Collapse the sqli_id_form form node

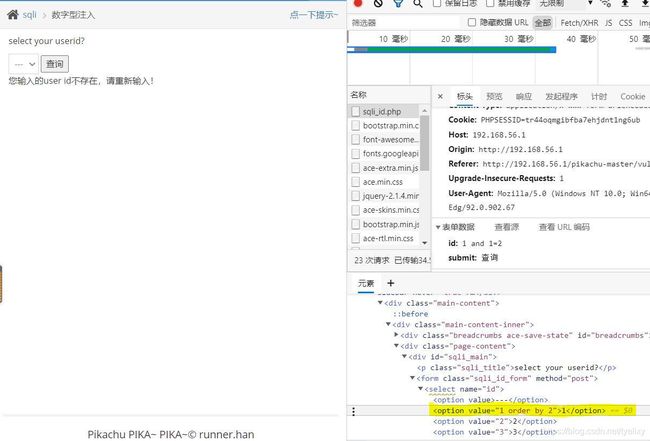pyautogui.click(x=412, y=378)
